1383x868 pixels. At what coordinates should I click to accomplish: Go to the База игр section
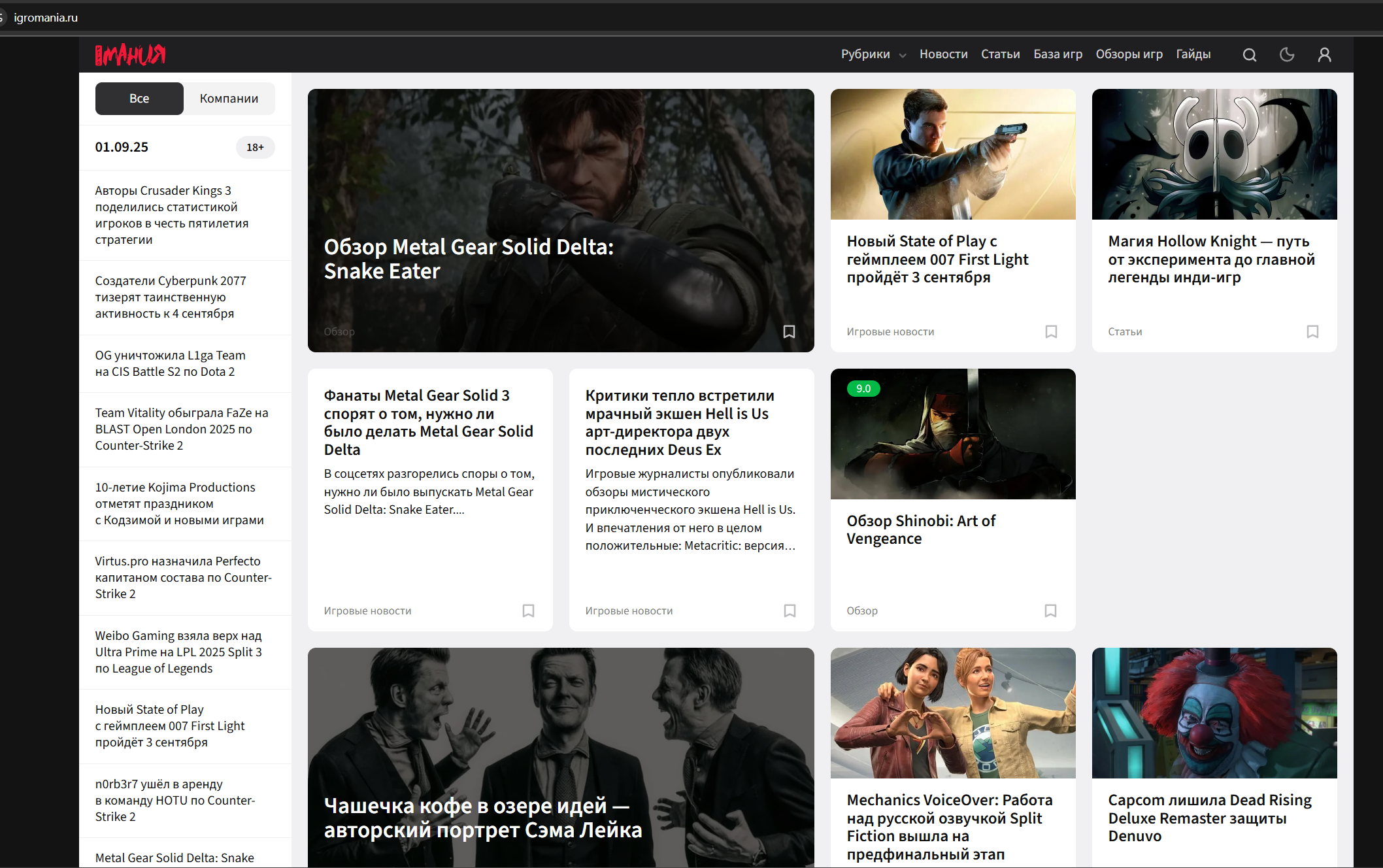pyautogui.click(x=1058, y=54)
